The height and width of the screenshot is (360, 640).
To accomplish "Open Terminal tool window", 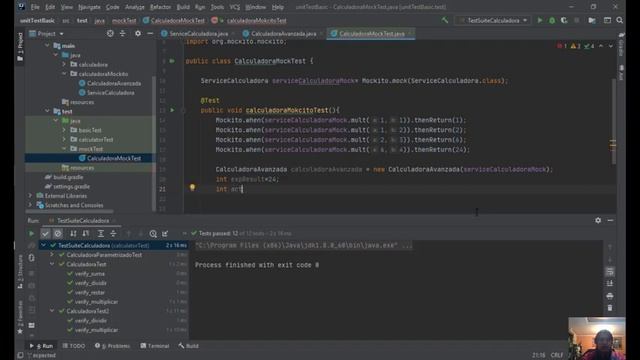I will point(155,346).
